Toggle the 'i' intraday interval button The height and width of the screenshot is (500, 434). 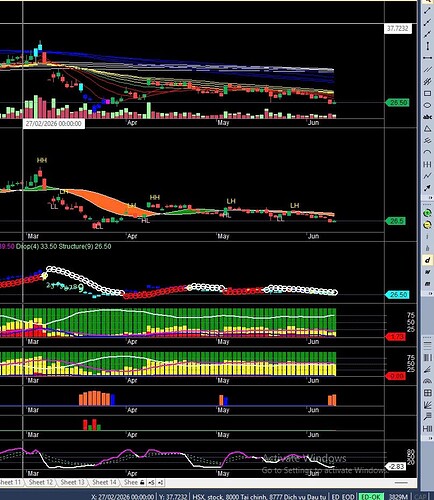pos(427,236)
